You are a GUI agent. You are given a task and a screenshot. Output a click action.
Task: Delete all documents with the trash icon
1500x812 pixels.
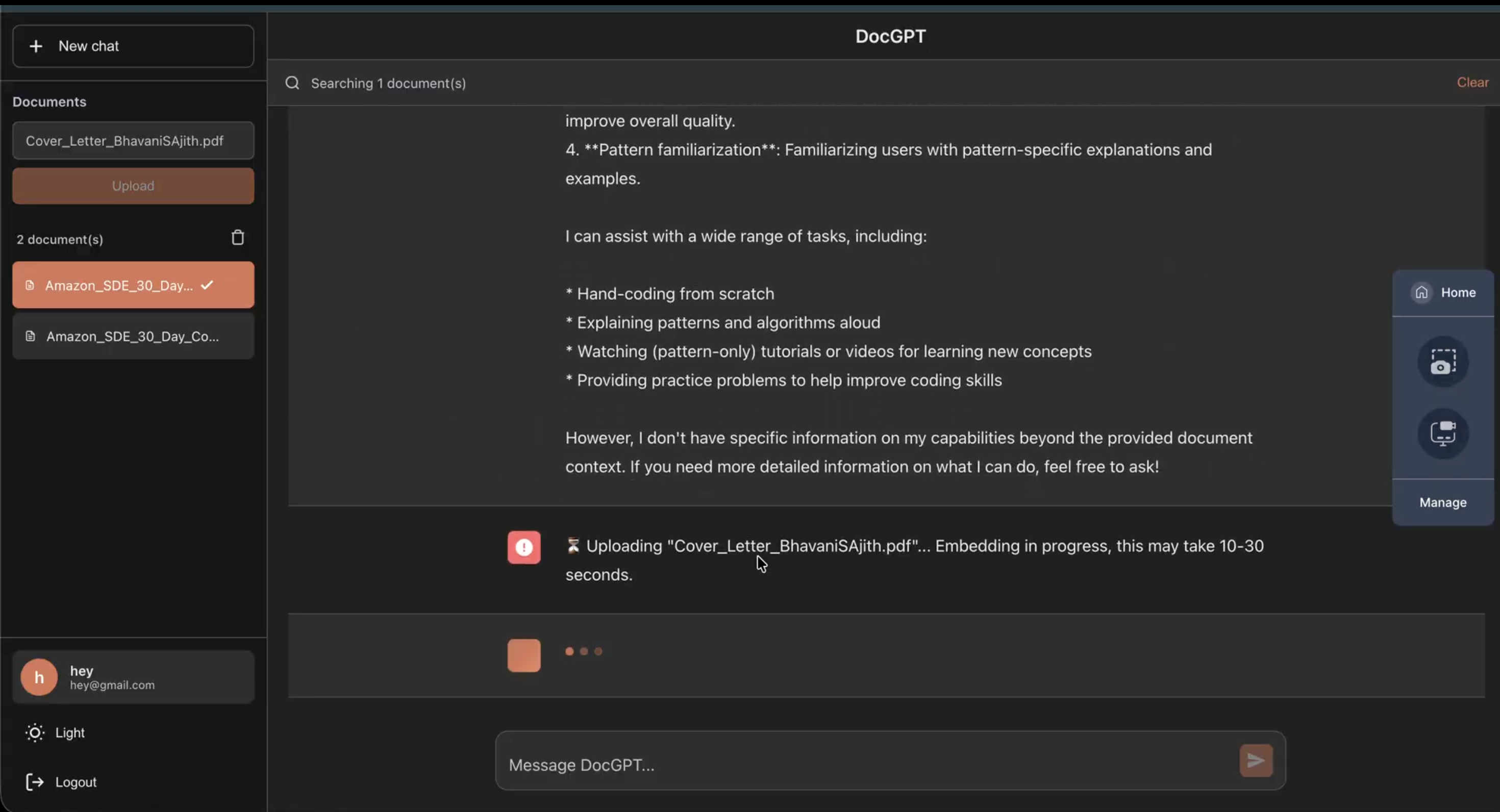click(x=238, y=238)
